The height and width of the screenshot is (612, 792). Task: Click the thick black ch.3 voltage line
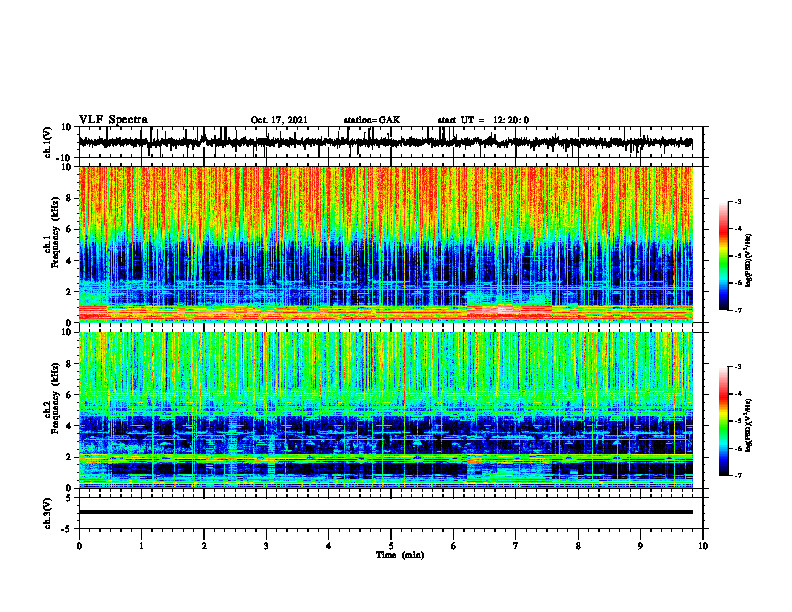[385, 512]
